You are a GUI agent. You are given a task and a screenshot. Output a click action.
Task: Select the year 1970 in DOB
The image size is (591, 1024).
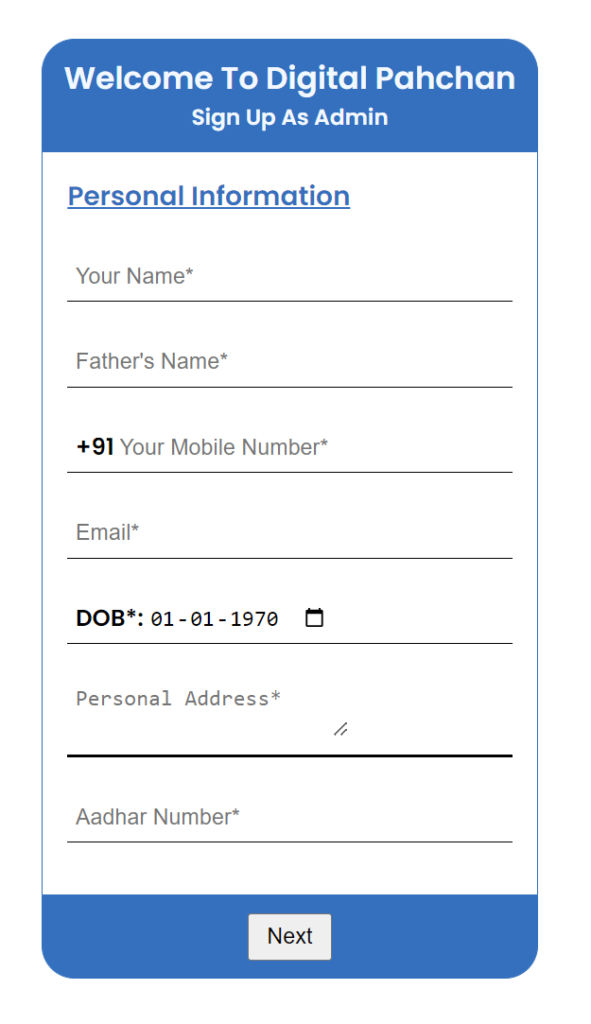point(255,618)
